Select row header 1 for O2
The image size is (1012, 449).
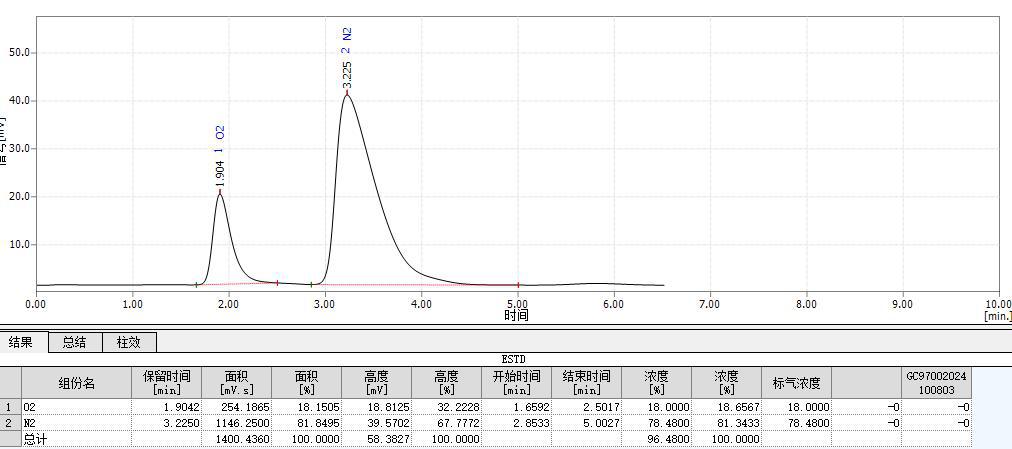point(10,407)
